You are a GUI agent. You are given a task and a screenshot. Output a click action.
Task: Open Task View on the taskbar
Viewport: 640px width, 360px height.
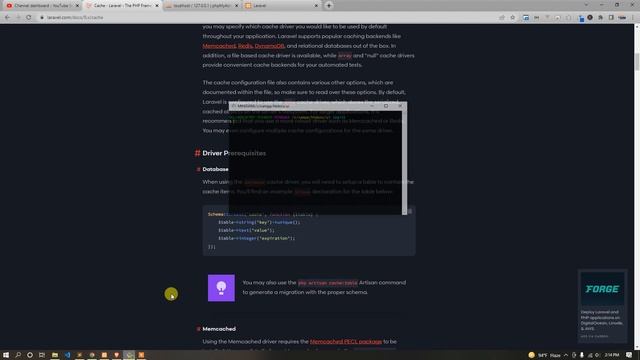click(42, 355)
